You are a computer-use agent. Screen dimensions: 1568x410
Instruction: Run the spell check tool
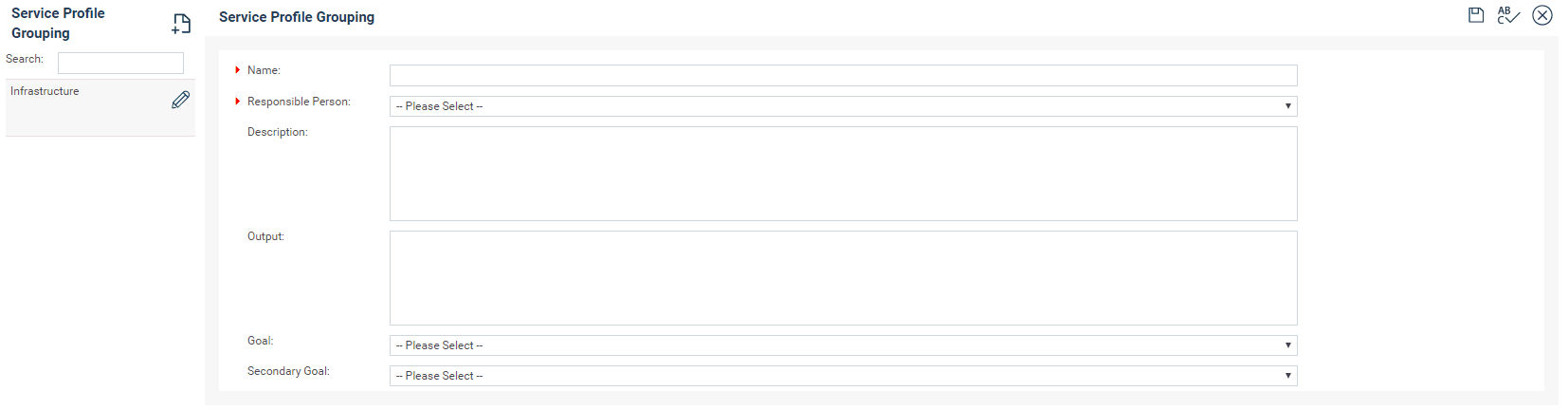[x=1508, y=15]
